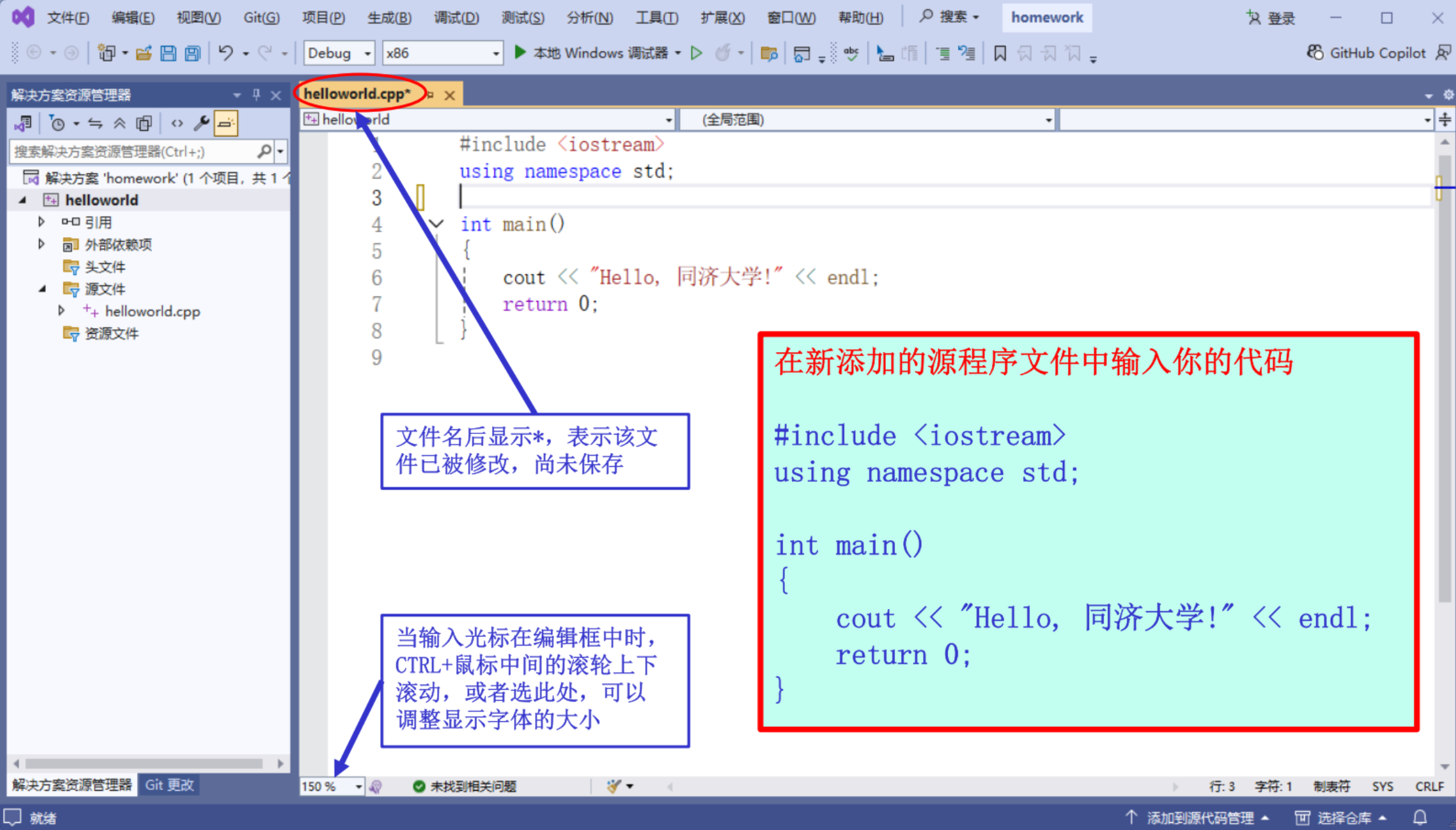Expand the helloworld.cpp tree node
The width and height of the screenshot is (1456, 830).
(62, 311)
